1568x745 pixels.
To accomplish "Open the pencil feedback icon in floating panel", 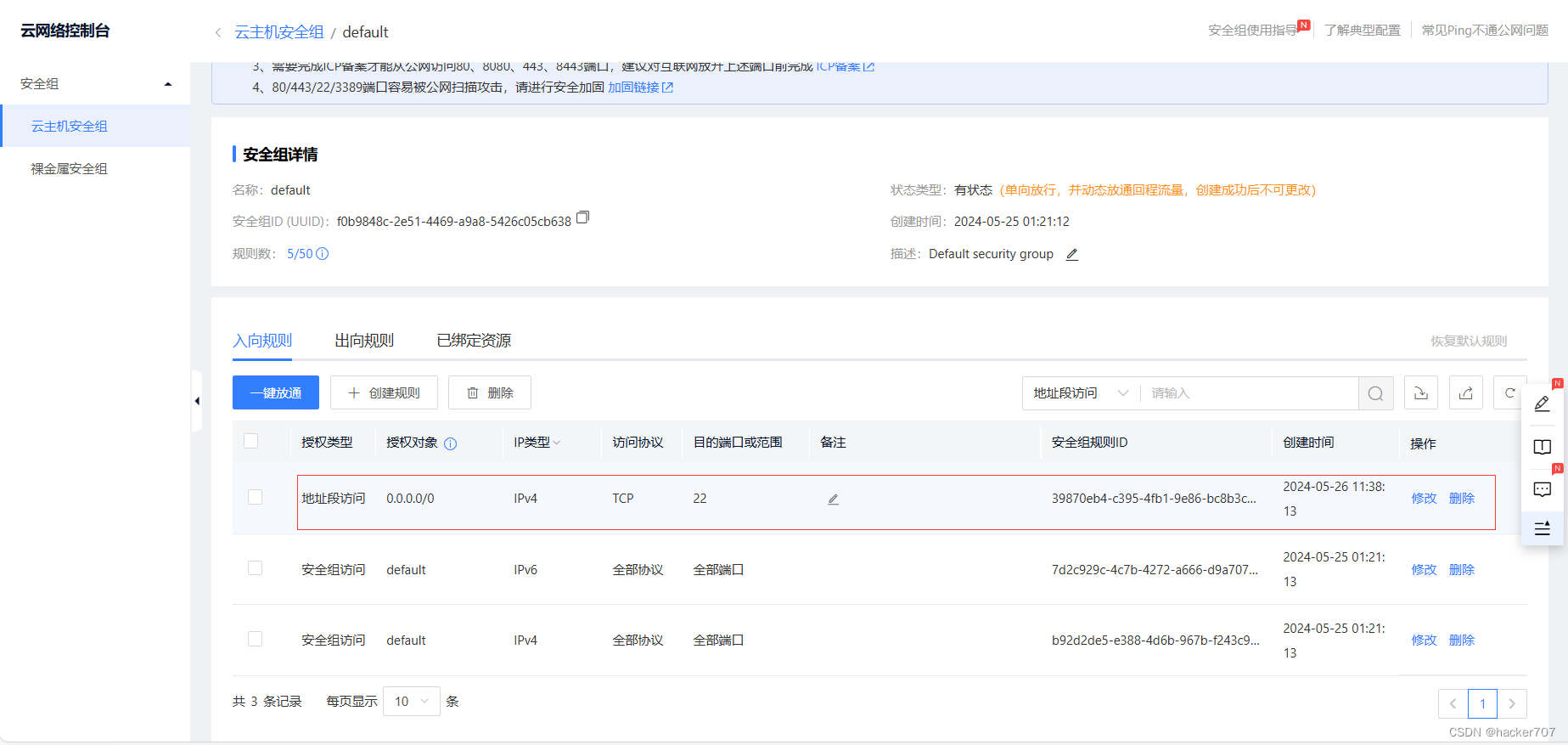I will [1543, 404].
